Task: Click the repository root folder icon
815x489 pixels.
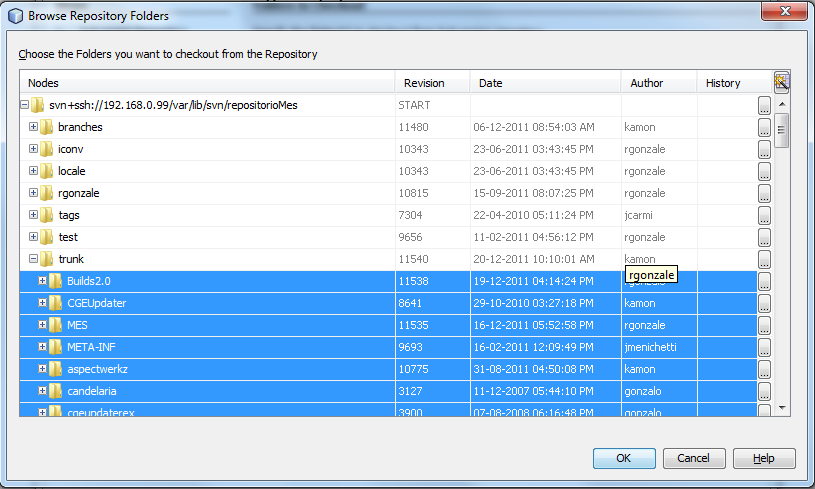Action: click(x=37, y=105)
